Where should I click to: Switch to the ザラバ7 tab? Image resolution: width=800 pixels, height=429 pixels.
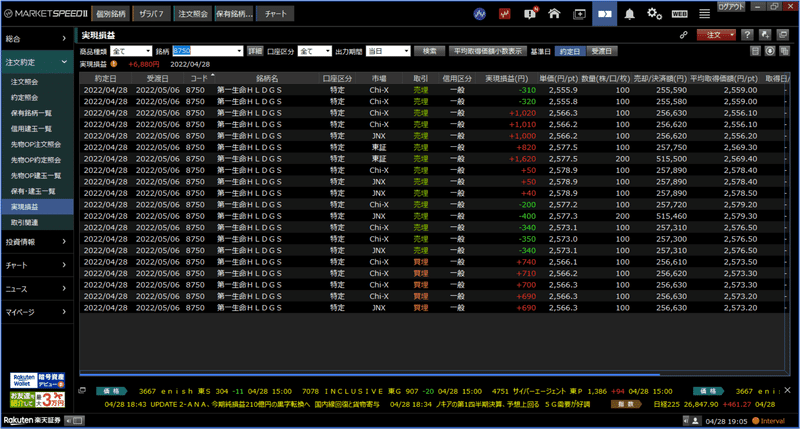tap(152, 14)
